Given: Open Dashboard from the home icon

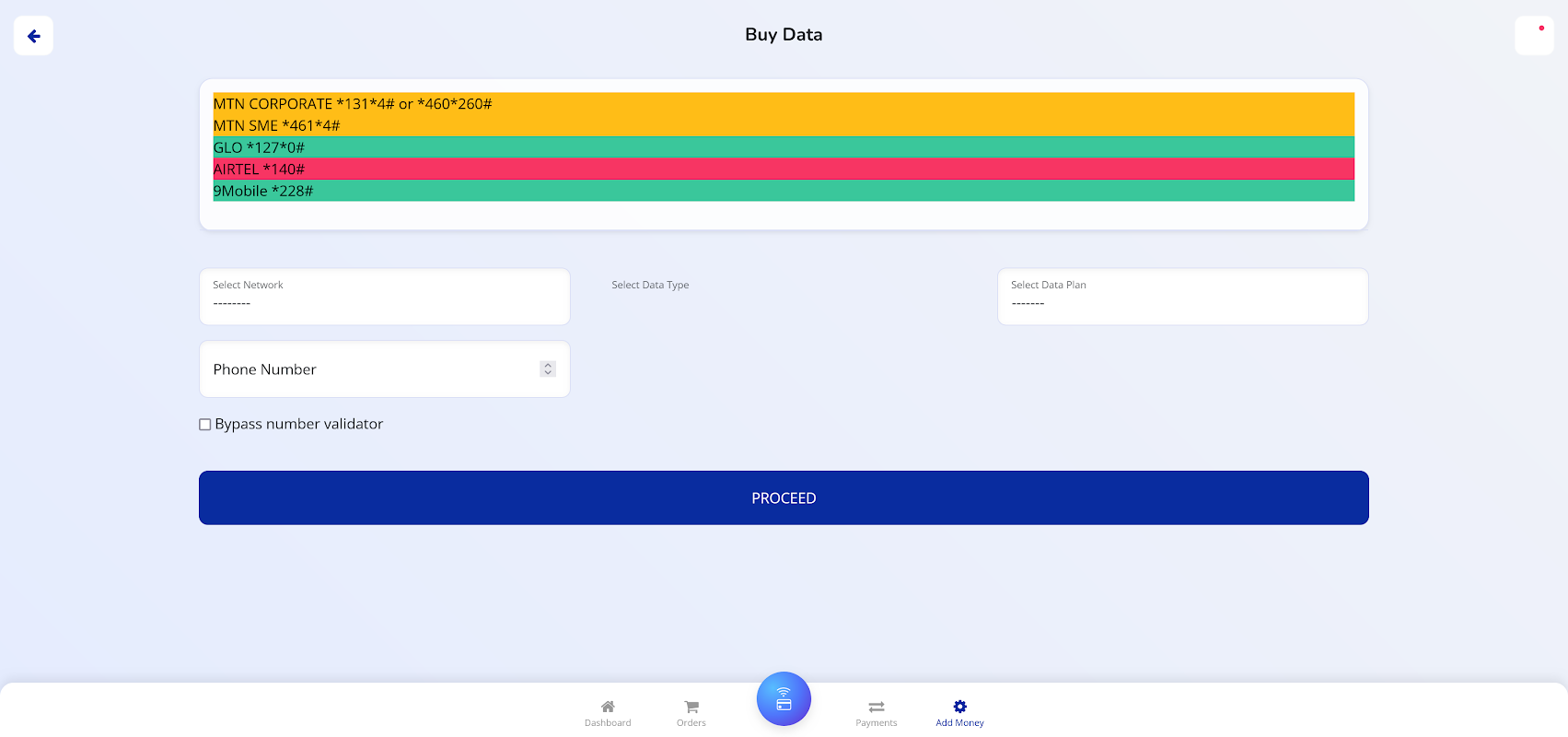Looking at the screenshot, I should 608,713.
